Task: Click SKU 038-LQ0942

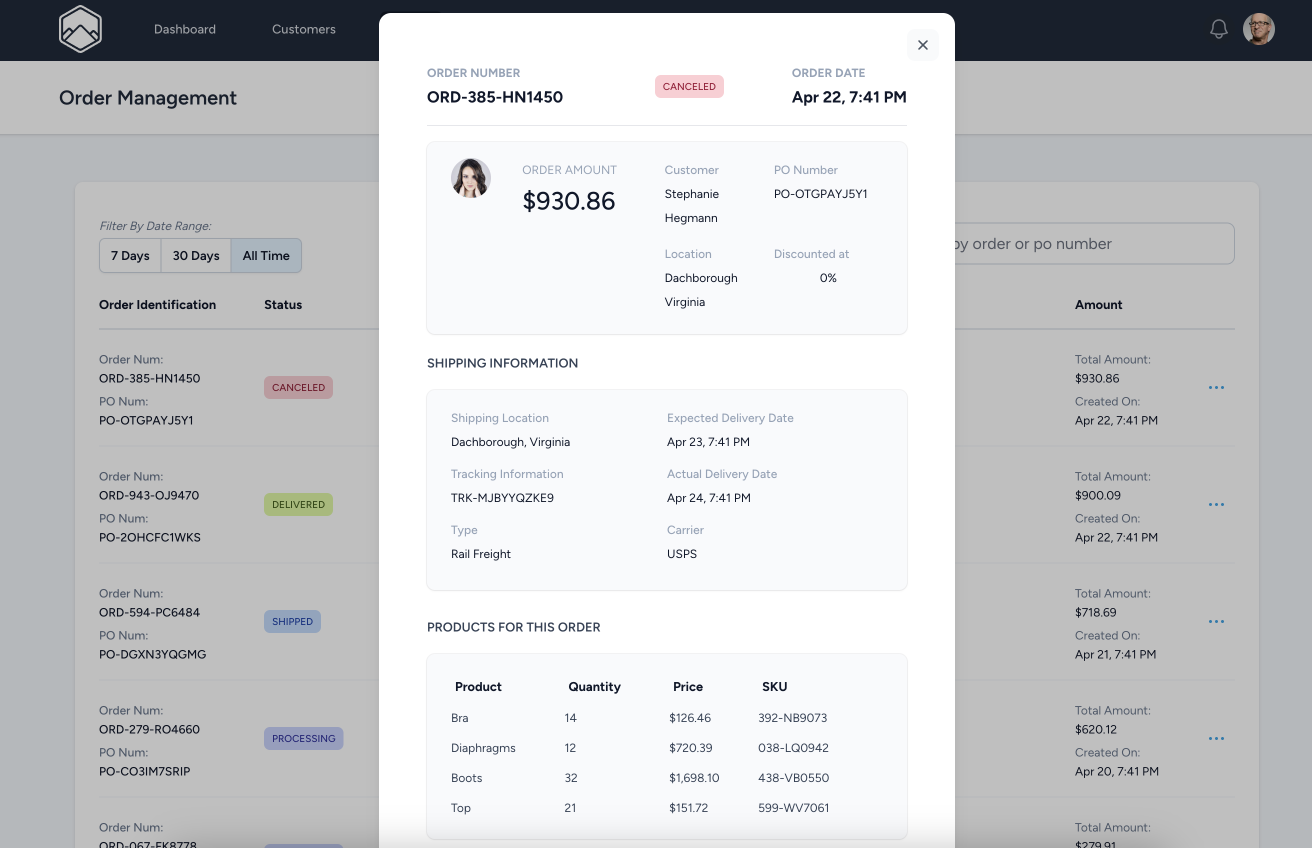Action: [794, 748]
